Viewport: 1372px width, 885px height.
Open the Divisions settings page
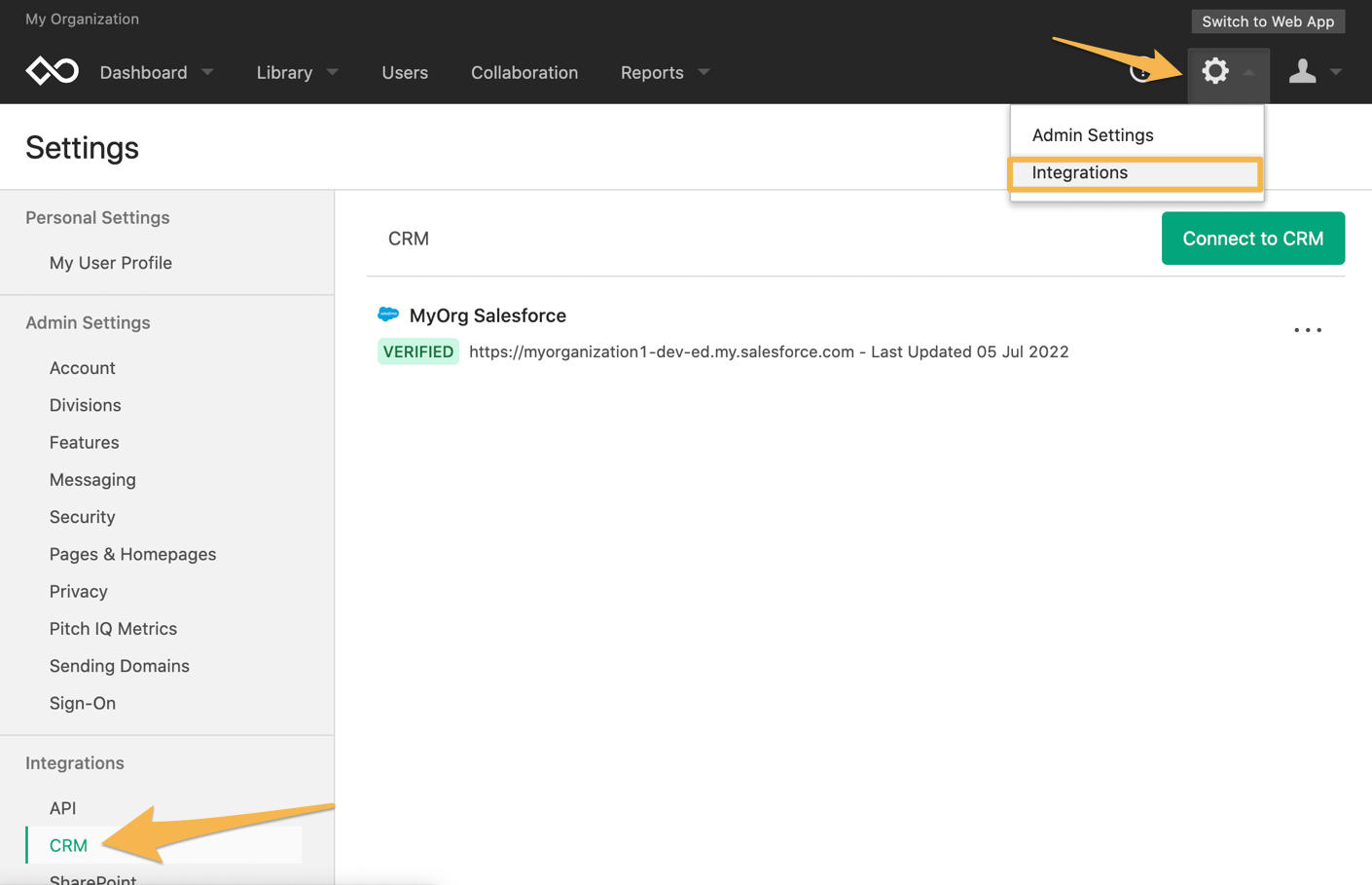(x=86, y=405)
